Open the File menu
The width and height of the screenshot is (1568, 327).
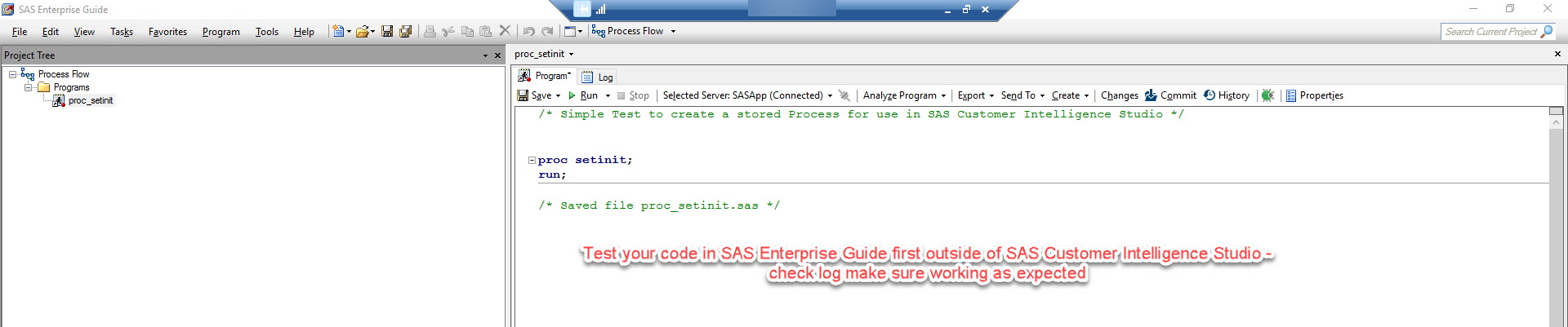tap(20, 32)
